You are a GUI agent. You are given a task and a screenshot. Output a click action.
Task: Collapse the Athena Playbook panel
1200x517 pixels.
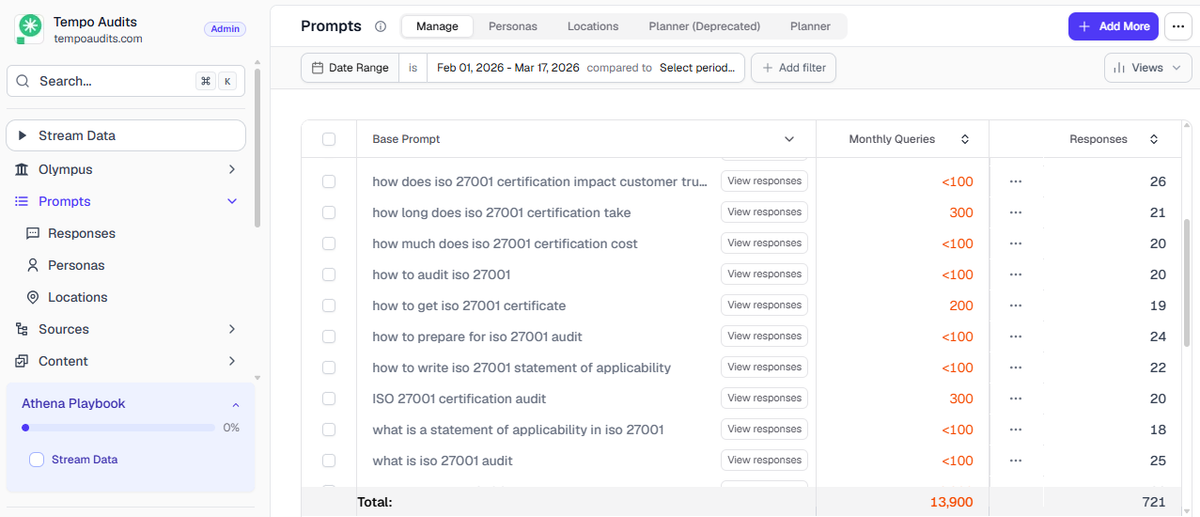(236, 405)
